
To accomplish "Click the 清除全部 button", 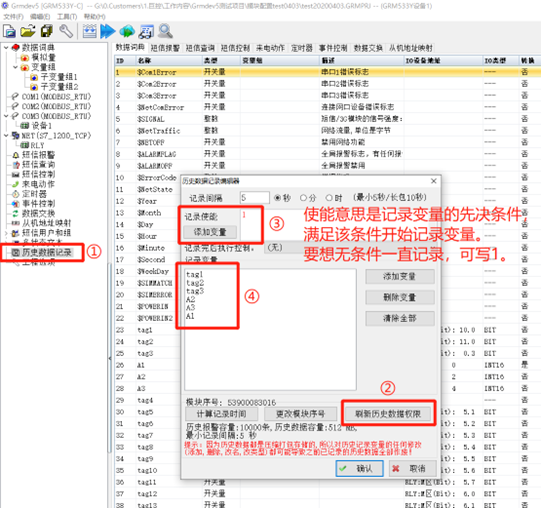I will click(x=400, y=318).
